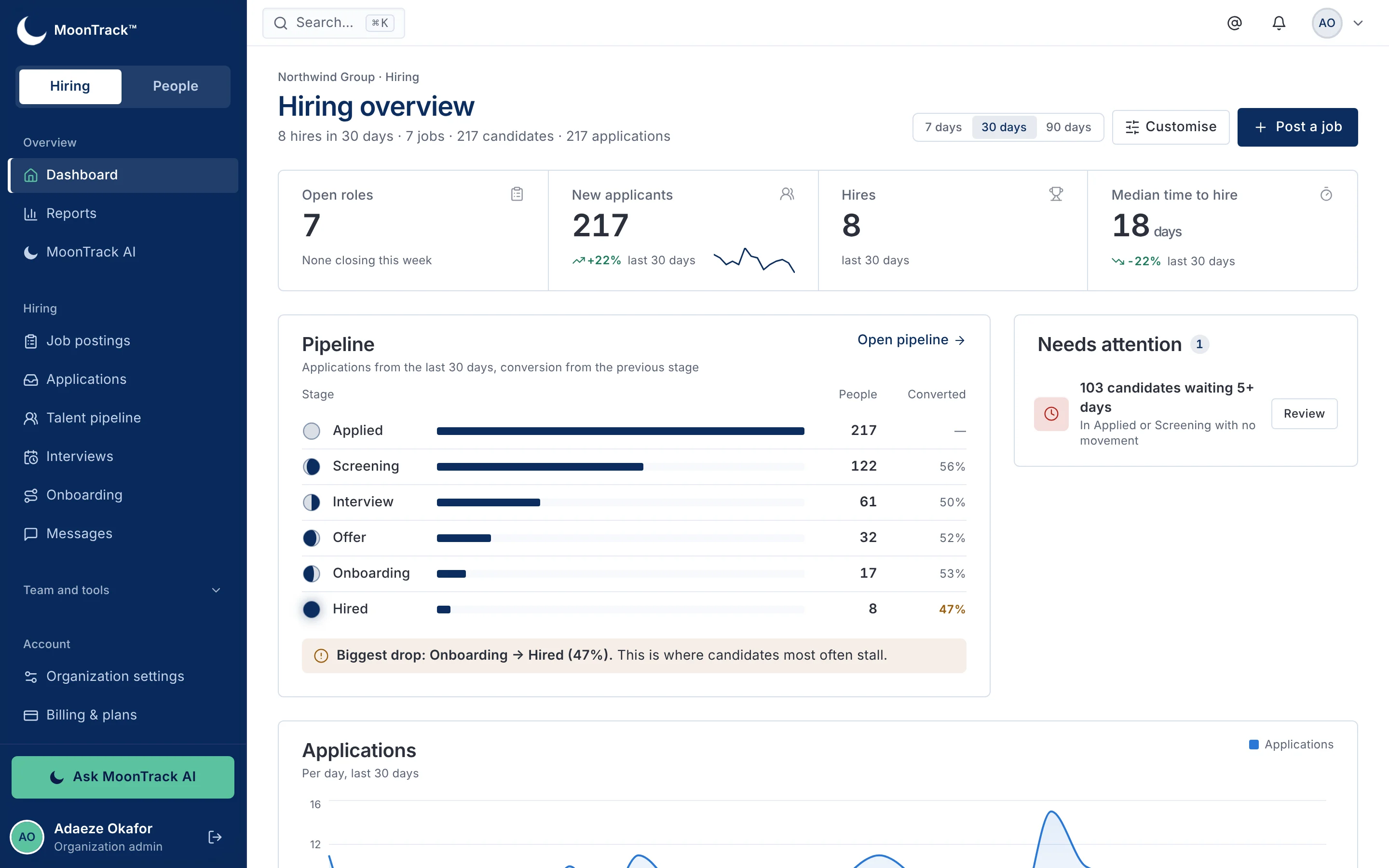Screen dimensions: 1389x868
Task: Click the Screening progress bar
Action: (x=620, y=467)
